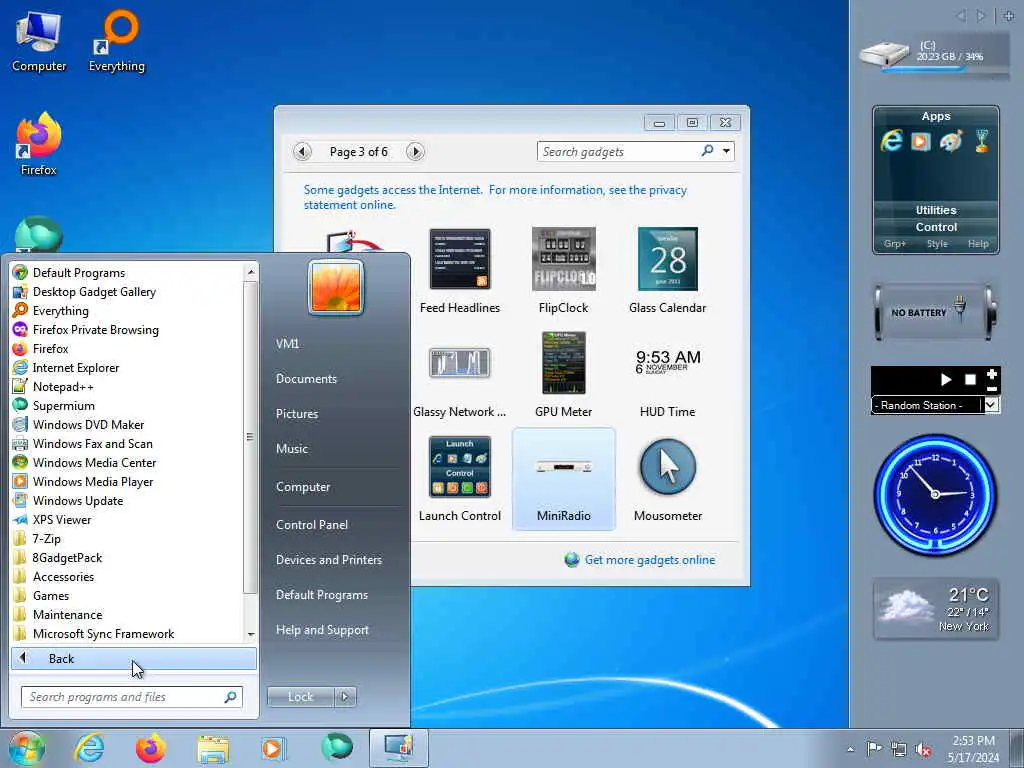The image size is (1024, 768).
Task: Open Music from the Start menu
Action: click(291, 449)
